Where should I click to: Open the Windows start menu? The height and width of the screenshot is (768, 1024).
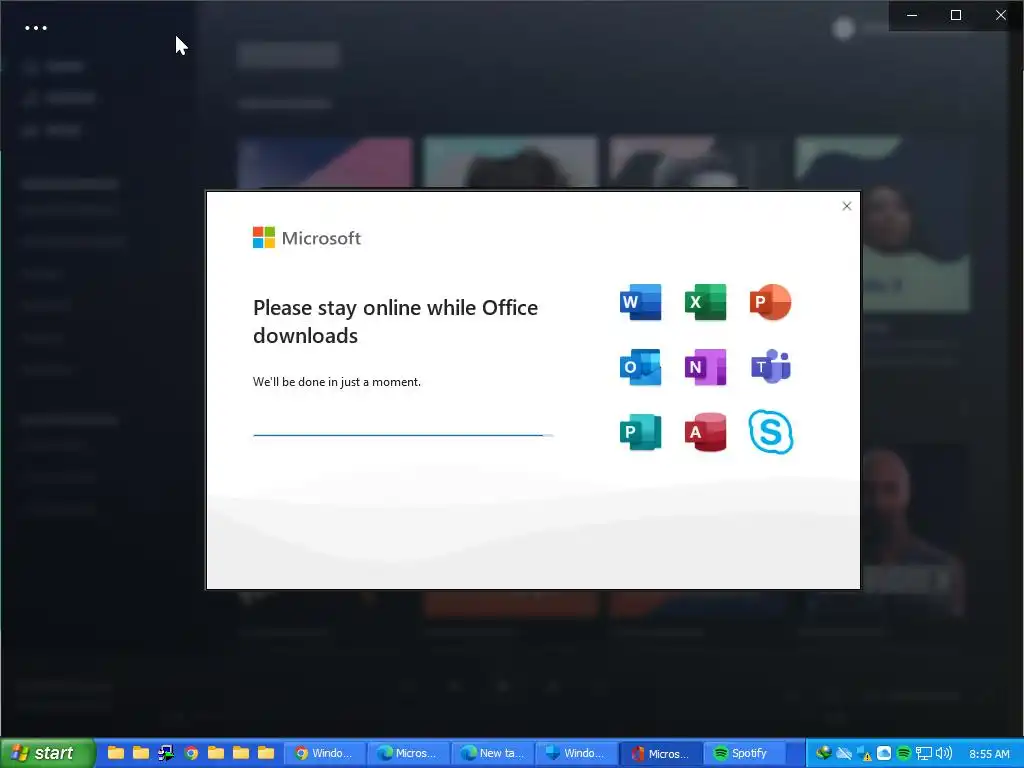[x=47, y=753]
